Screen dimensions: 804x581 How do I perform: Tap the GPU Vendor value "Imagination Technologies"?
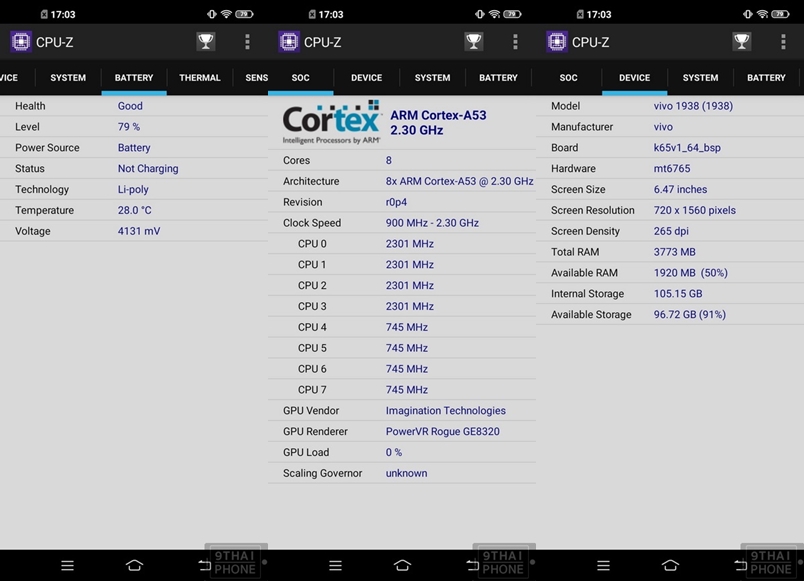[446, 411]
